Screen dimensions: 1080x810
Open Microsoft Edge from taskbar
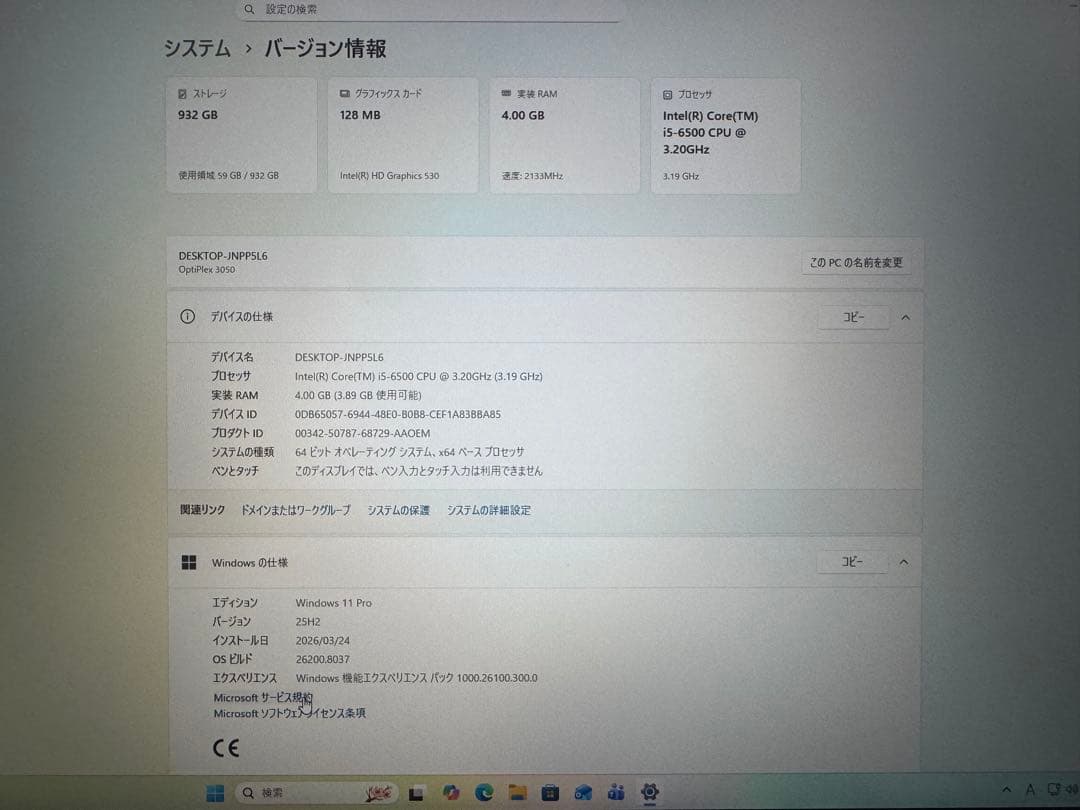coord(484,793)
